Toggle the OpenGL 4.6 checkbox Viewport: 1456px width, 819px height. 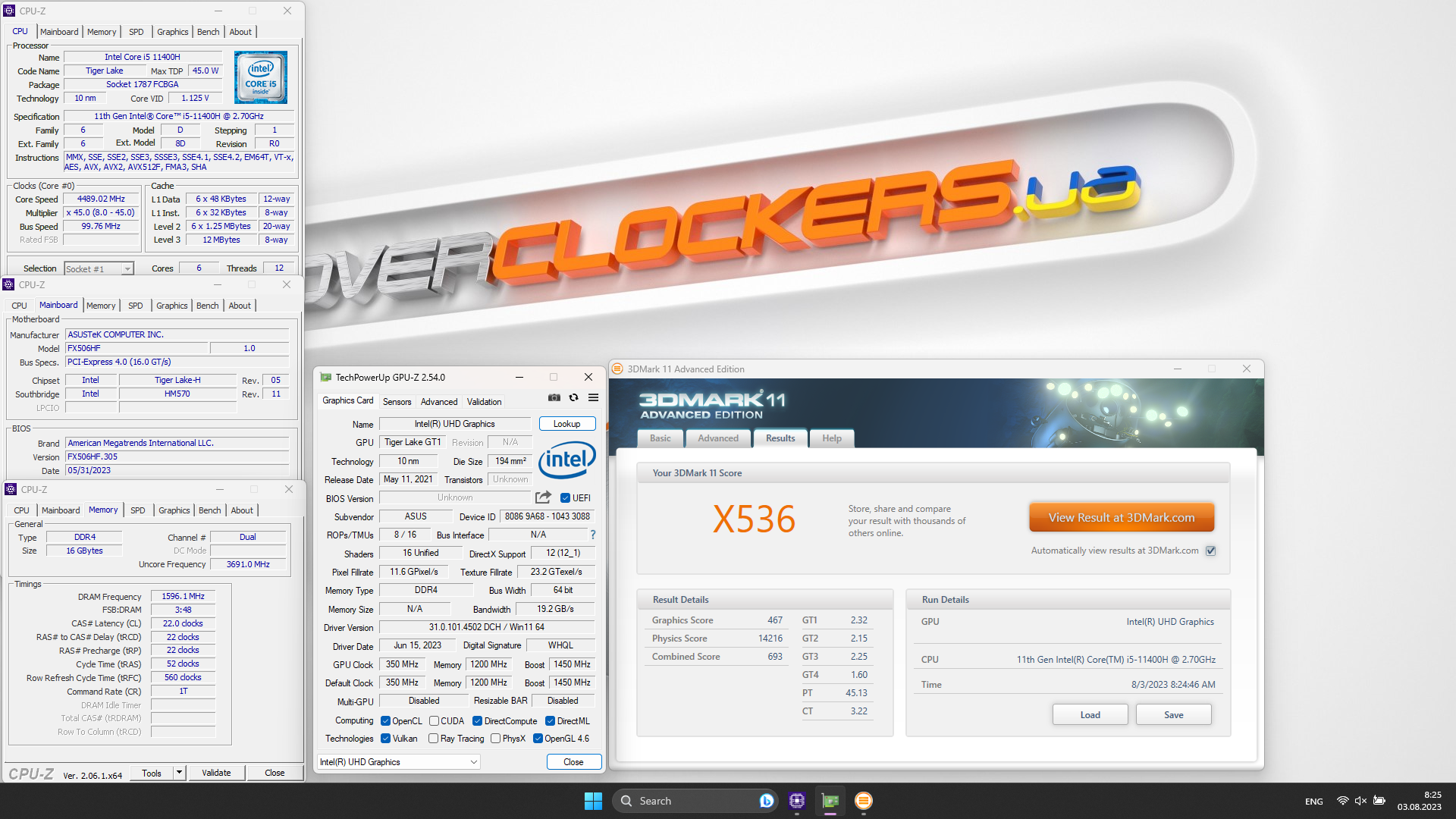pos(538,739)
